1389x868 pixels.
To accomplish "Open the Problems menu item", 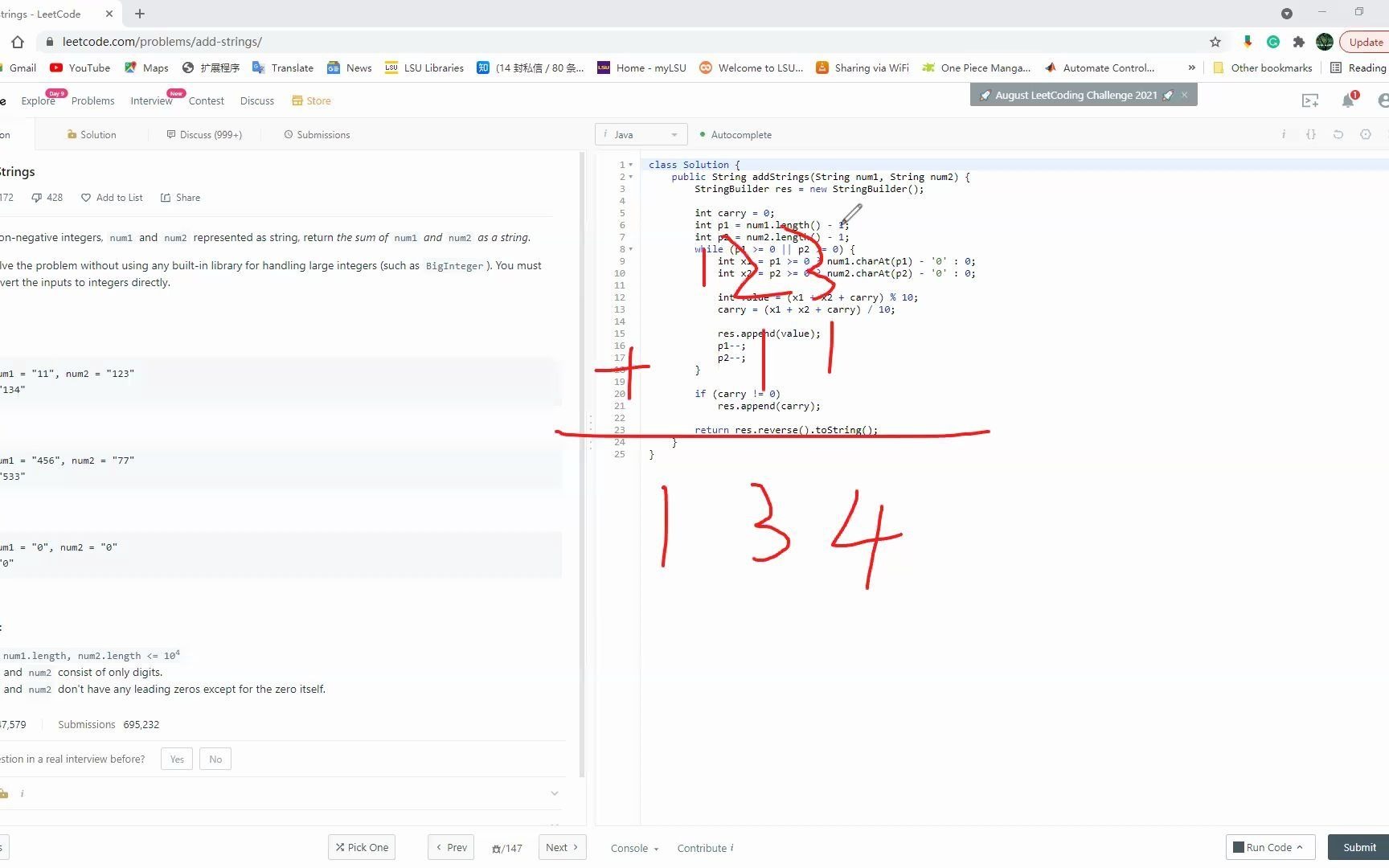I will click(92, 100).
